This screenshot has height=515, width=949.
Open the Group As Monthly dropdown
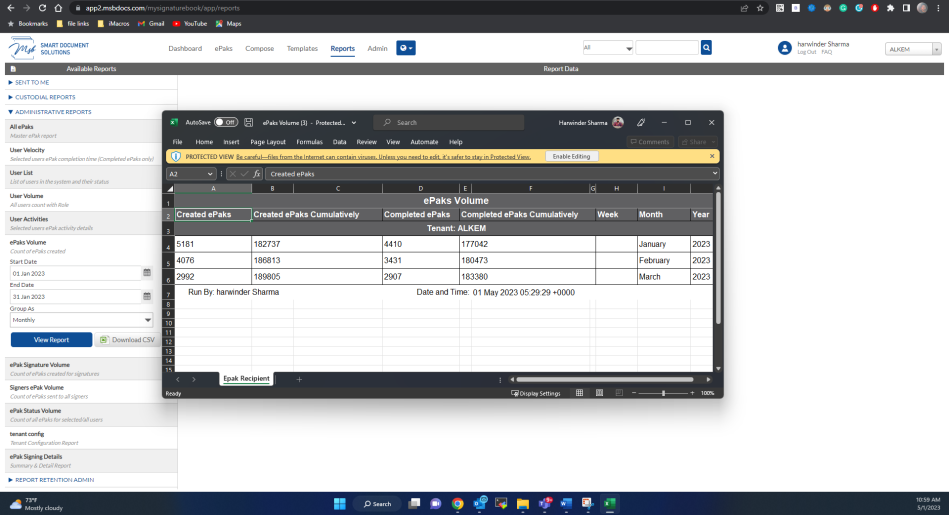click(x=82, y=320)
